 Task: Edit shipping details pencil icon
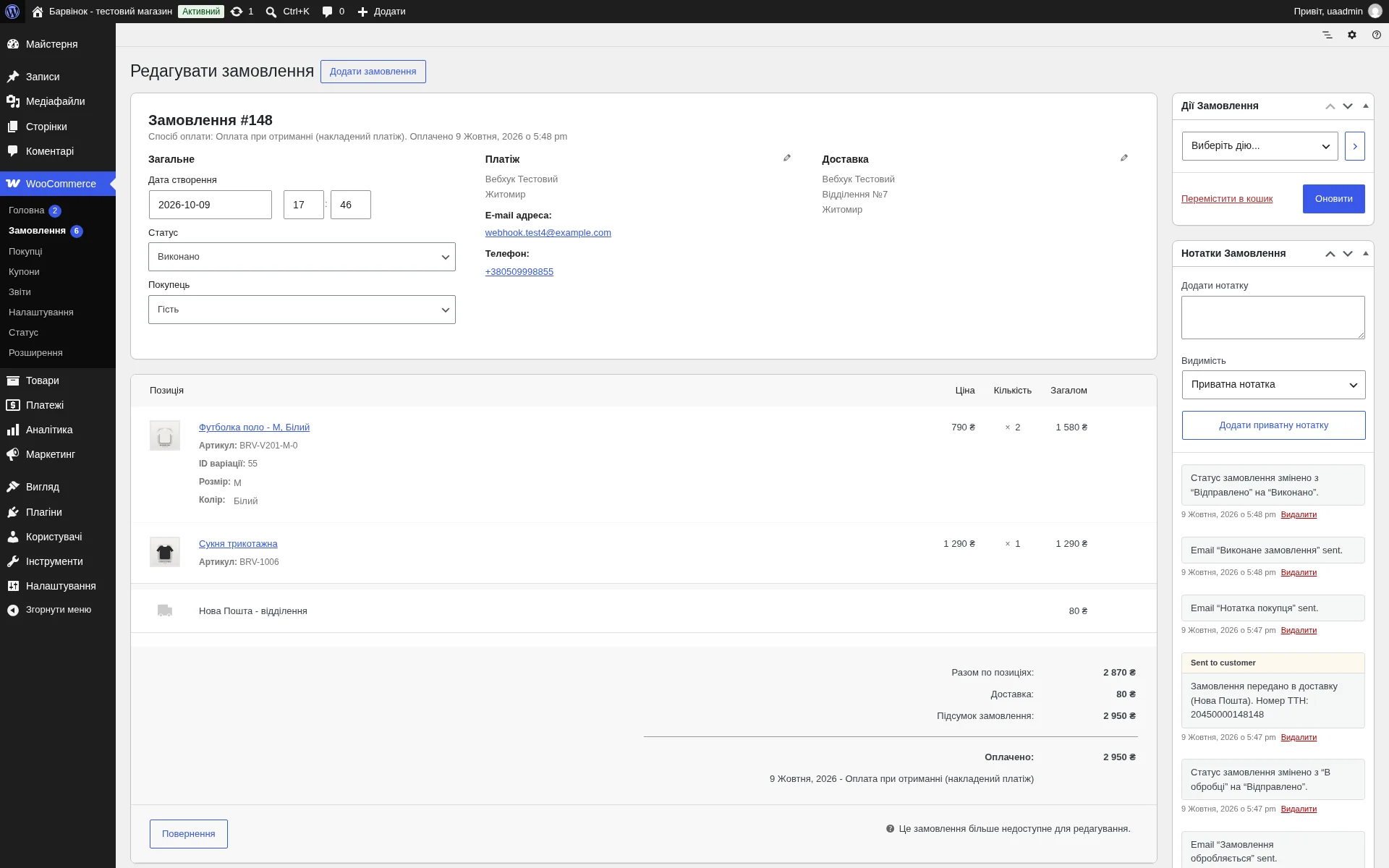pyautogui.click(x=1124, y=158)
